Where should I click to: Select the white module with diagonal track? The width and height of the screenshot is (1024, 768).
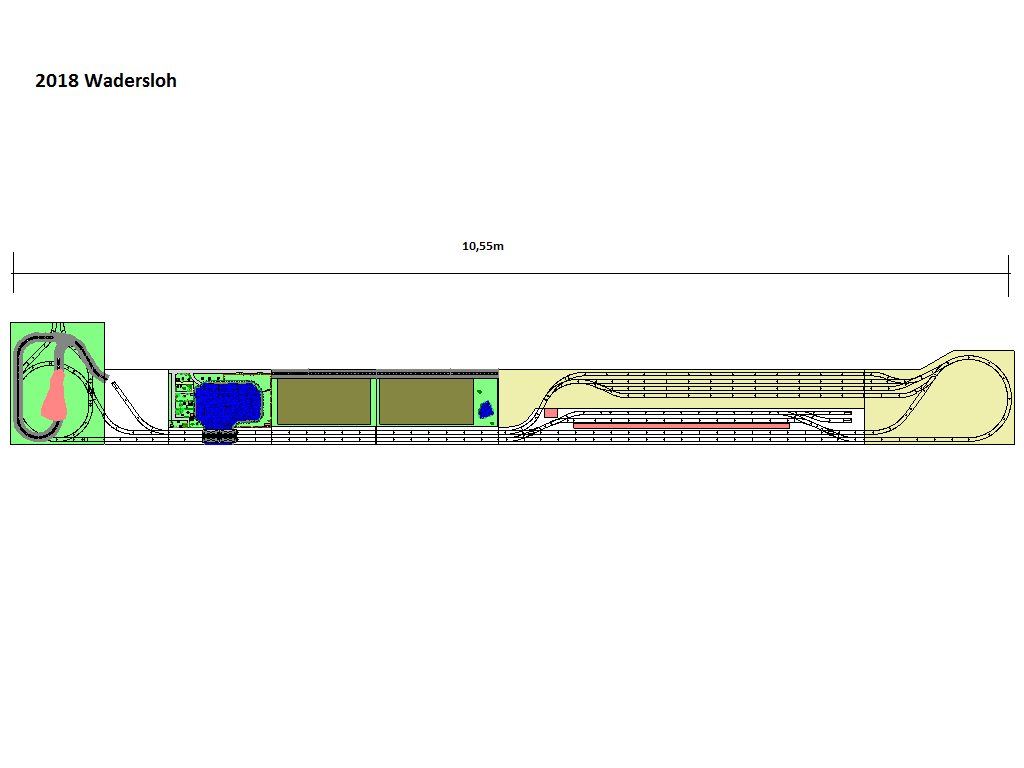click(136, 405)
